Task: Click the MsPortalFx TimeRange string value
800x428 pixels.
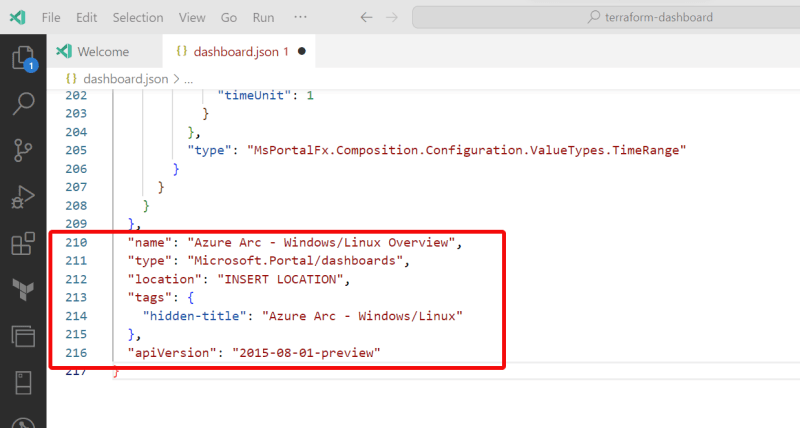Action: pyautogui.click(x=466, y=150)
